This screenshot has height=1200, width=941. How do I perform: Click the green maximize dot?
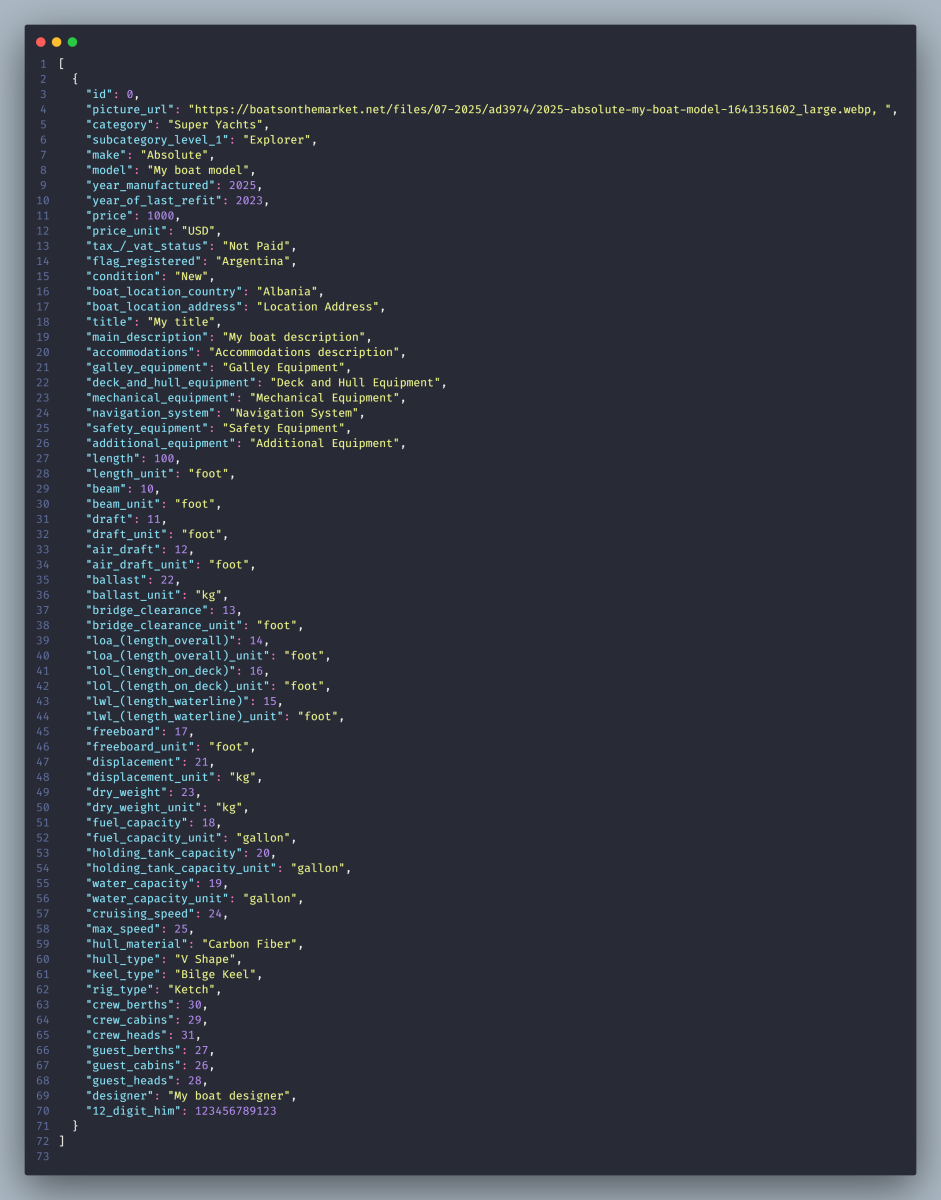(x=72, y=42)
